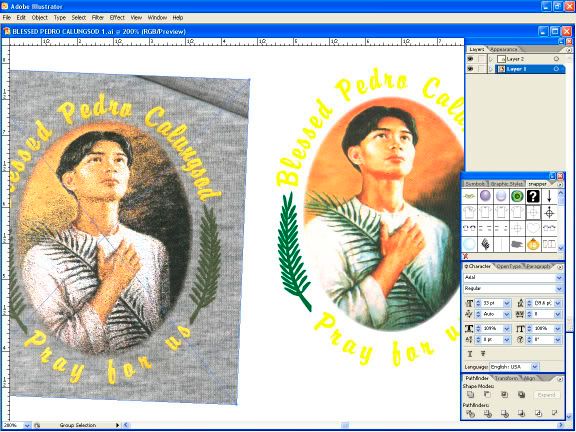Viewport: 576px width, 432px height.
Task: Click Layer 1 target circle
Action: point(556,69)
